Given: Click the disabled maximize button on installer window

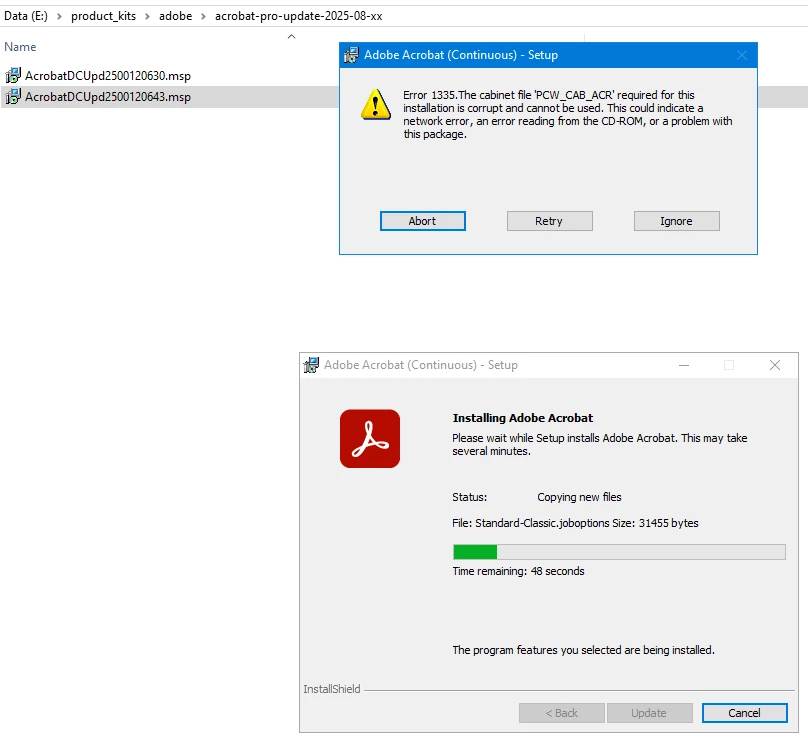Looking at the screenshot, I should point(729,365).
